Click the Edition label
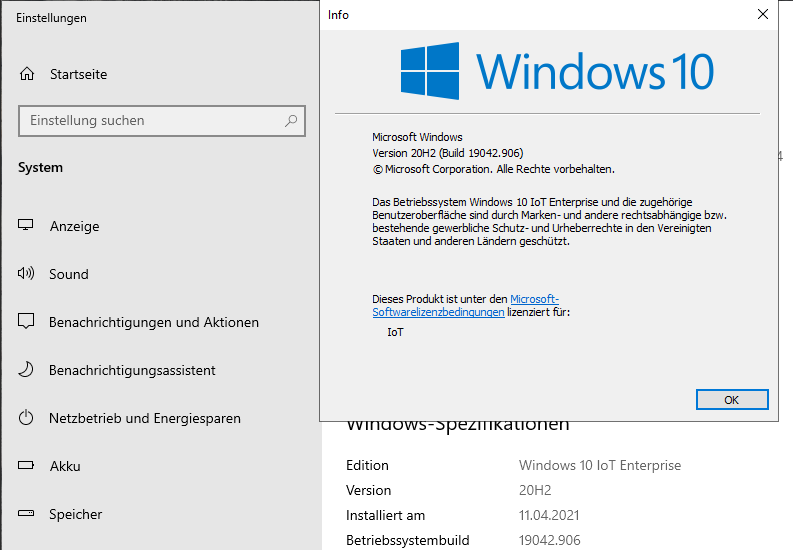This screenshot has width=793, height=550. pyautogui.click(x=367, y=465)
